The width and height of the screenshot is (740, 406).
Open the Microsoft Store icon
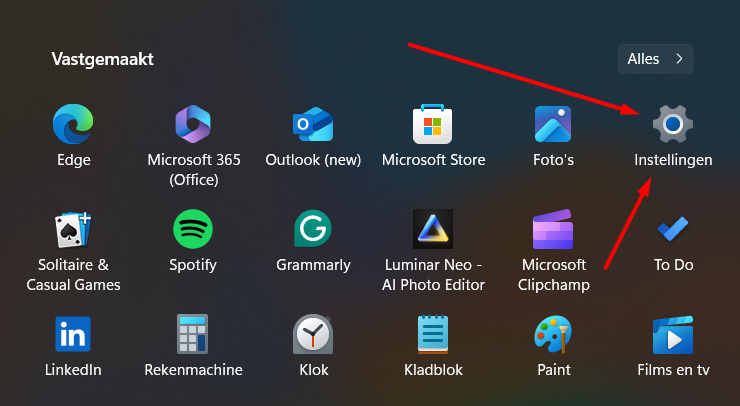coord(433,124)
